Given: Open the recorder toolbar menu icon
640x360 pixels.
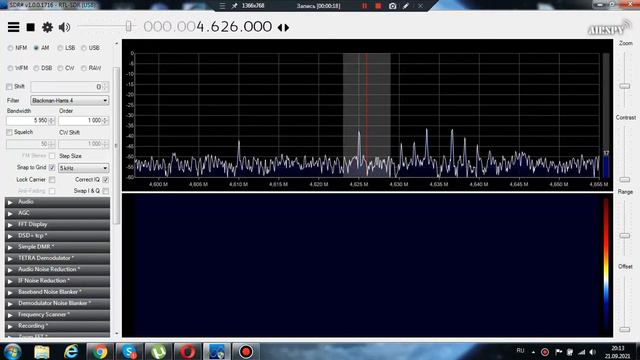Looking at the screenshot, I should click(222, 6).
